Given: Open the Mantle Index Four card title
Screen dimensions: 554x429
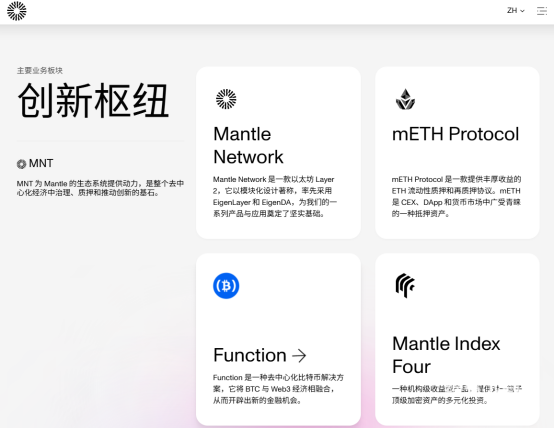Looking at the screenshot, I should coord(446,355).
